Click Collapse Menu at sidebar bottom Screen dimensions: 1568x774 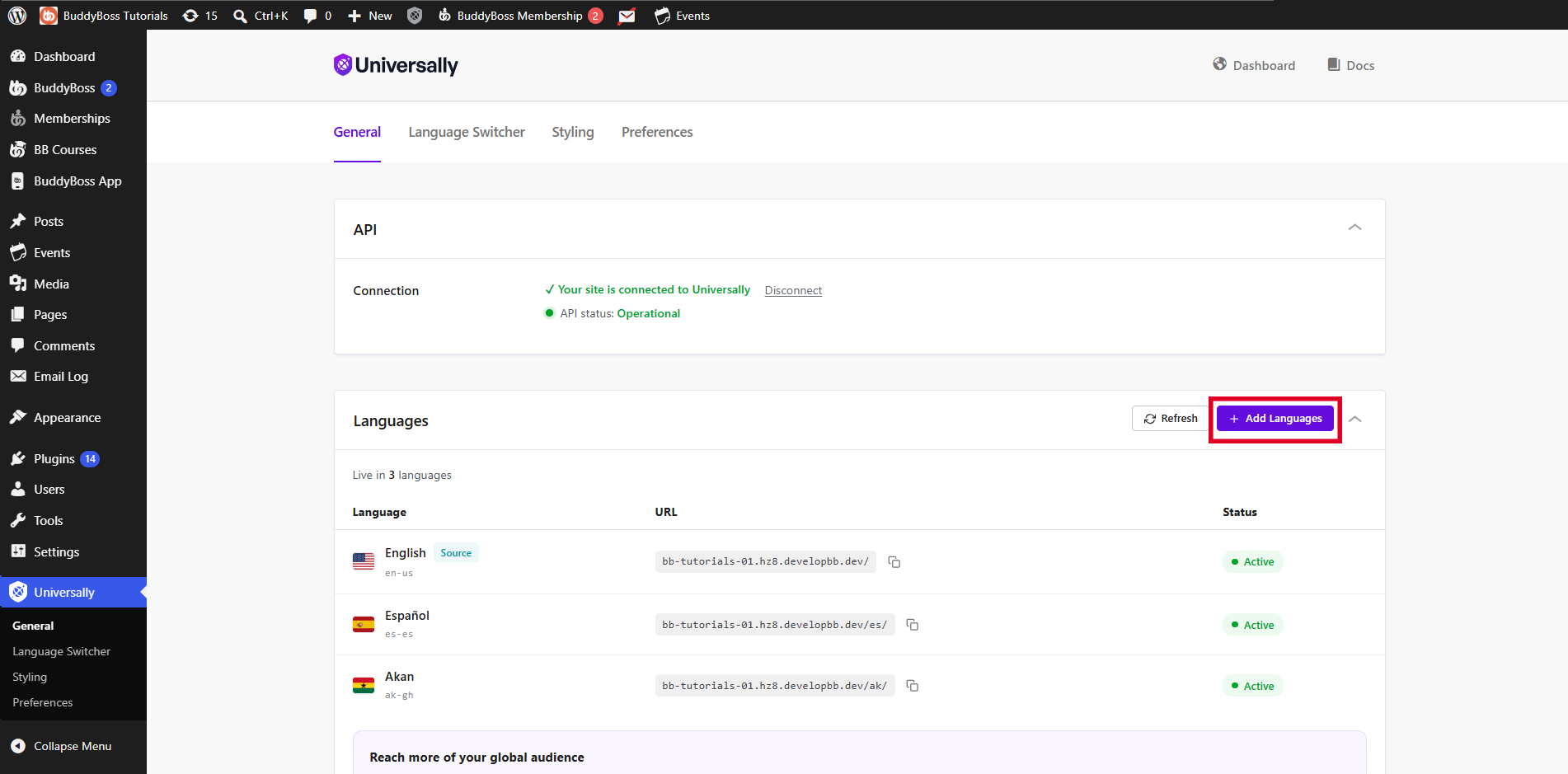click(x=73, y=746)
